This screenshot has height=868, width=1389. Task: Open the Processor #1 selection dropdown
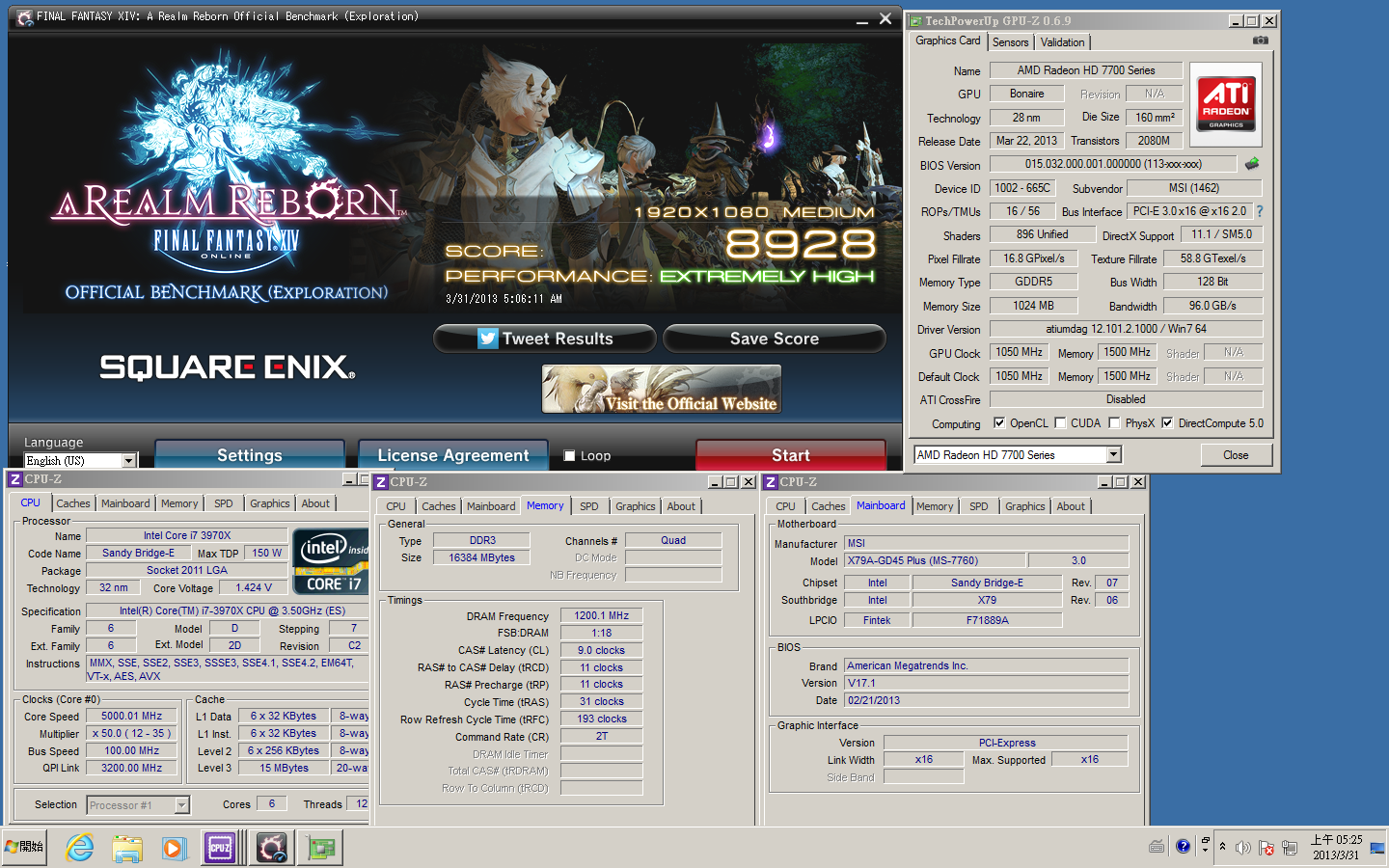pyautogui.click(x=181, y=804)
